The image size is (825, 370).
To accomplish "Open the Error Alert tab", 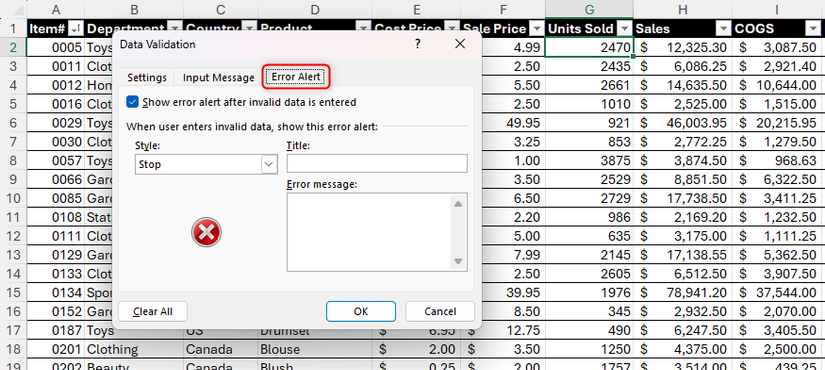I will pos(296,77).
